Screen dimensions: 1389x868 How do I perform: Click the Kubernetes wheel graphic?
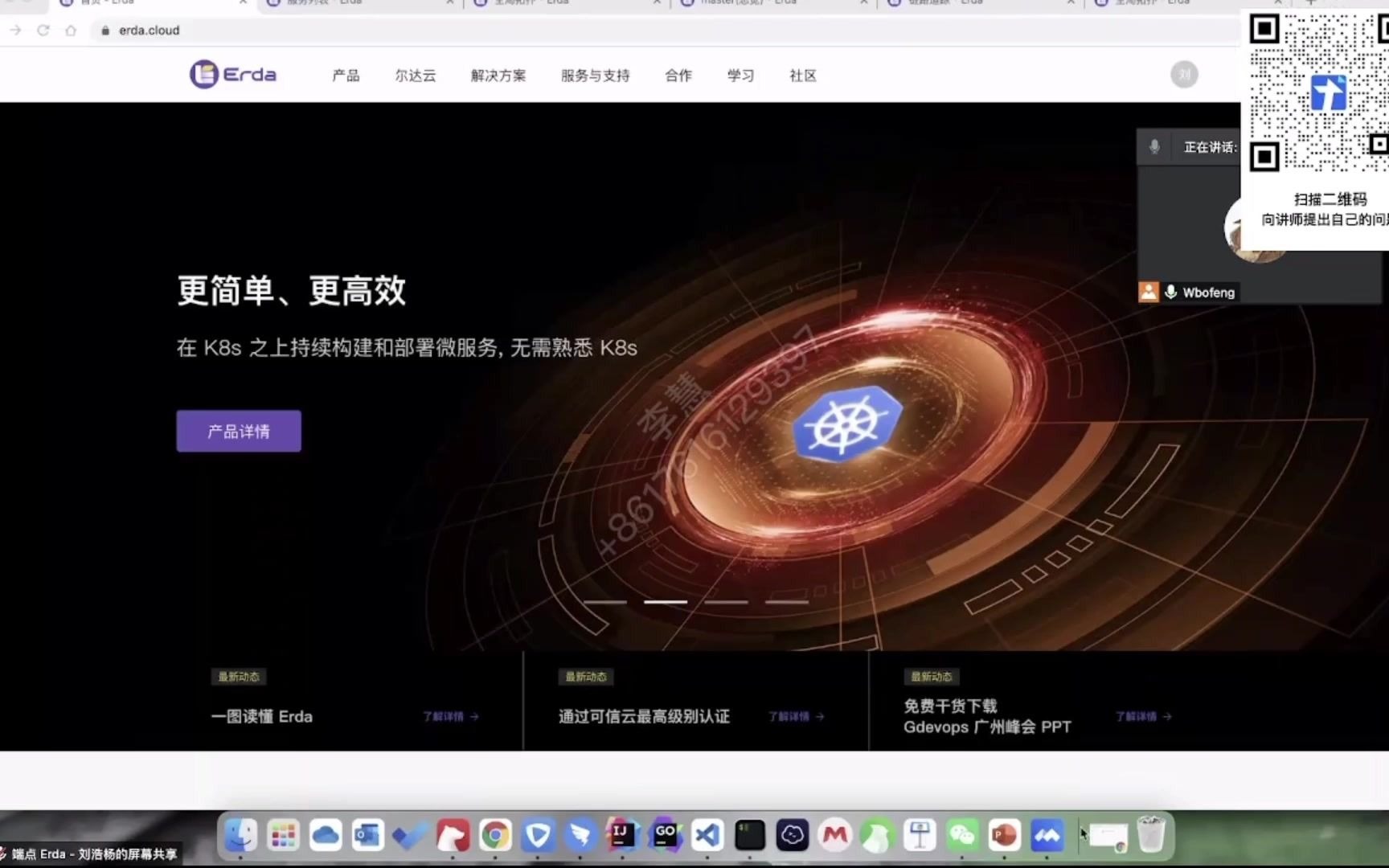coord(846,423)
